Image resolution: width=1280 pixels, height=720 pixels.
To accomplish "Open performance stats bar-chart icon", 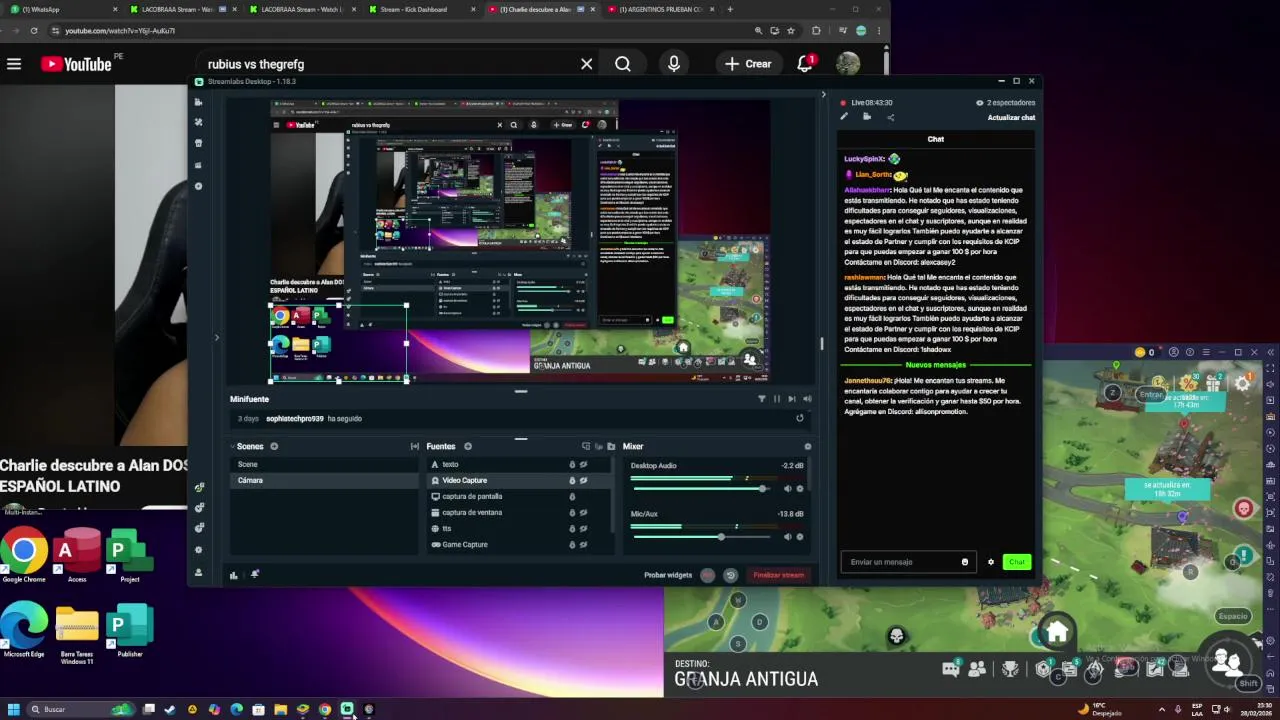I will (x=234, y=575).
